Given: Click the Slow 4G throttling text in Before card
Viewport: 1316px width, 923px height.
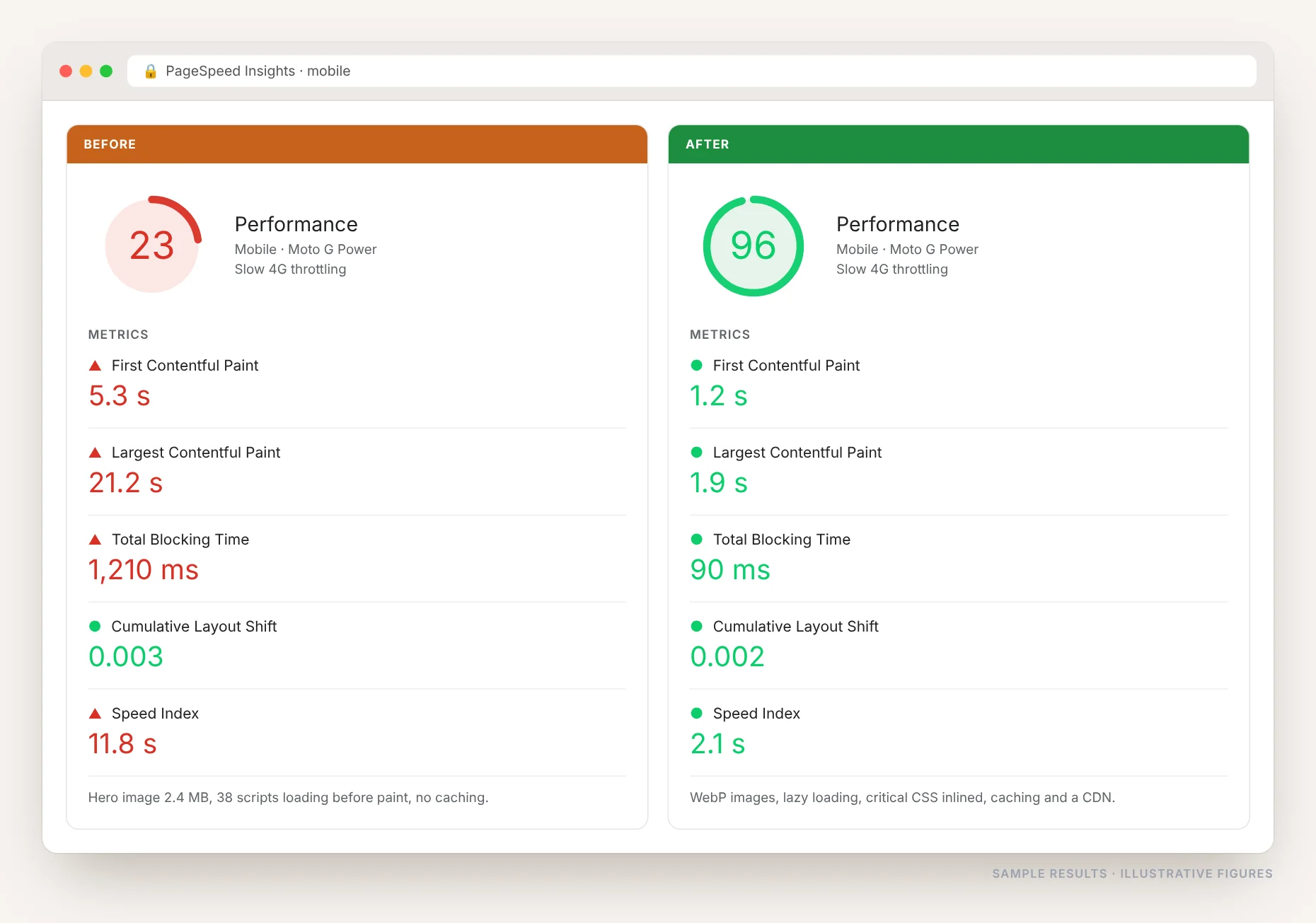Looking at the screenshot, I should coord(291,269).
